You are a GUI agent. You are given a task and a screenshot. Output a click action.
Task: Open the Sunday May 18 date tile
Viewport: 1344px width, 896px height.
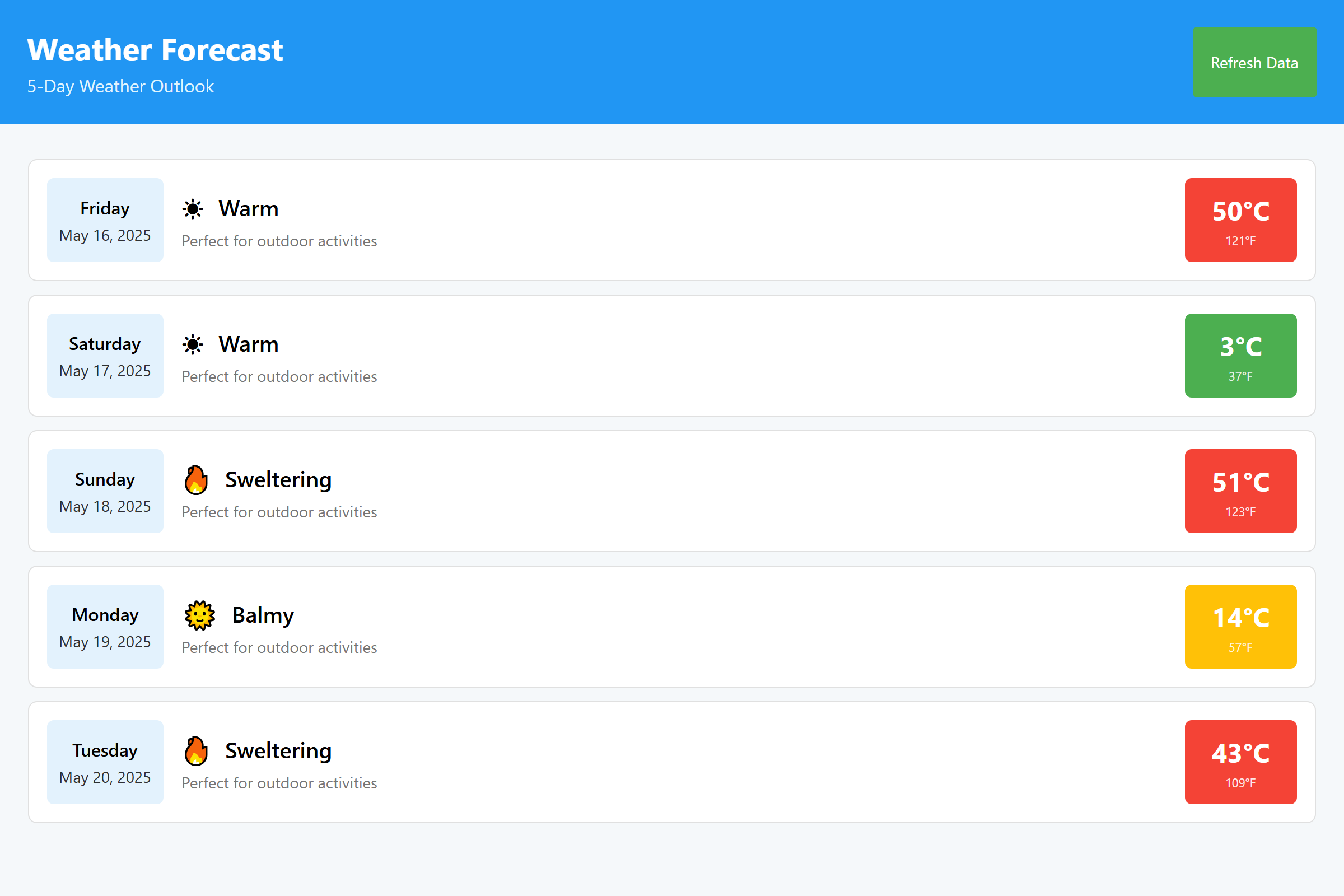[105, 491]
